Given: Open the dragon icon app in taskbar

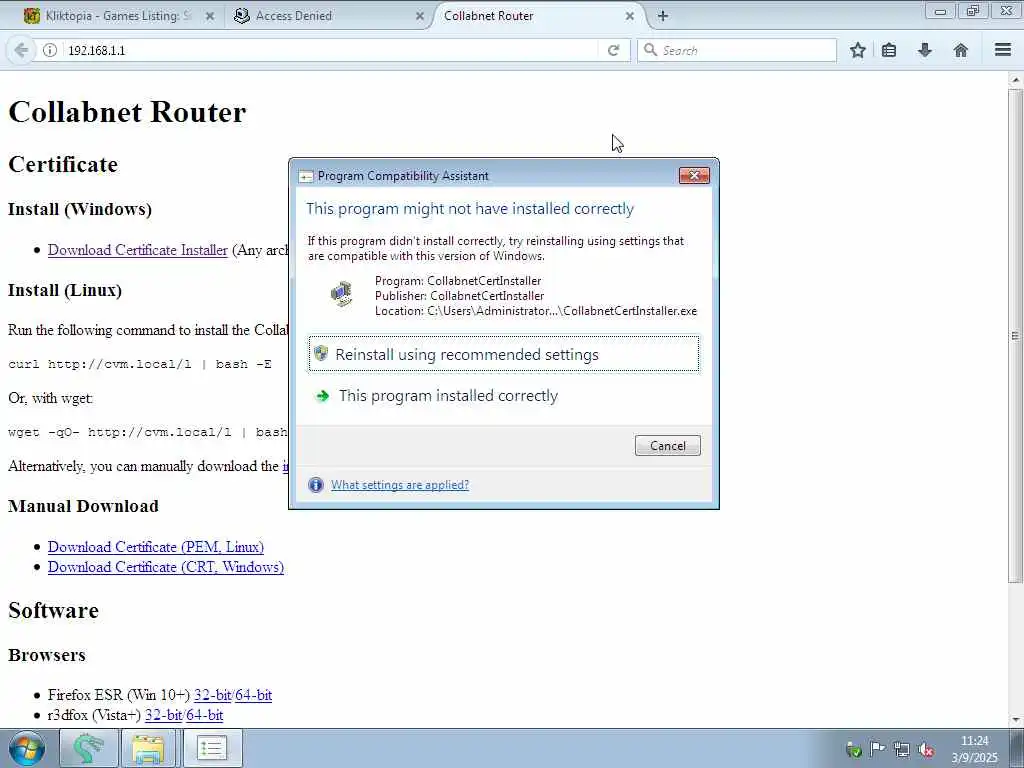Looking at the screenshot, I should point(89,748).
